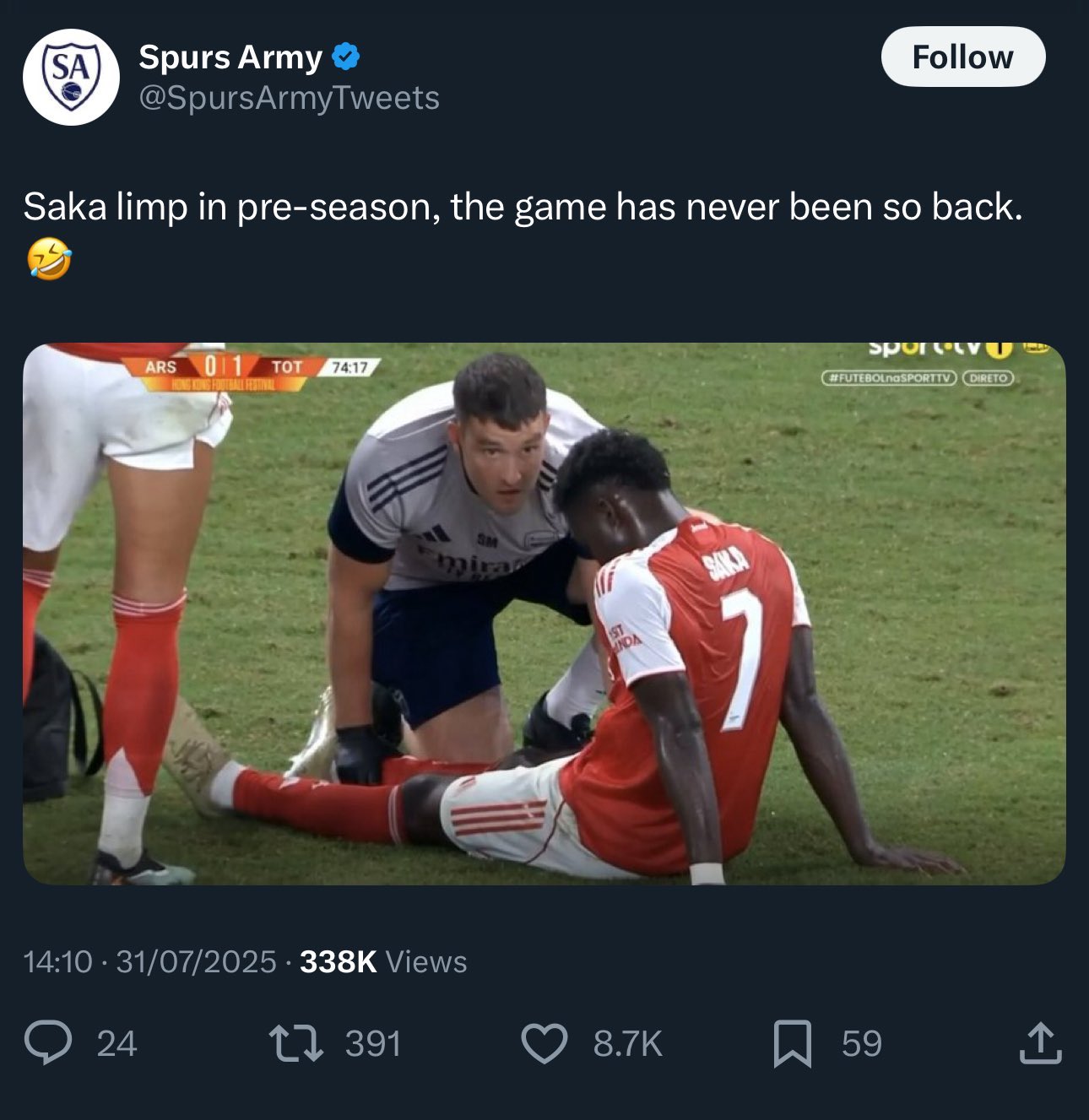Open the Saka injury photo
This screenshot has width=1089, height=1120.
pyautogui.click(x=544, y=614)
